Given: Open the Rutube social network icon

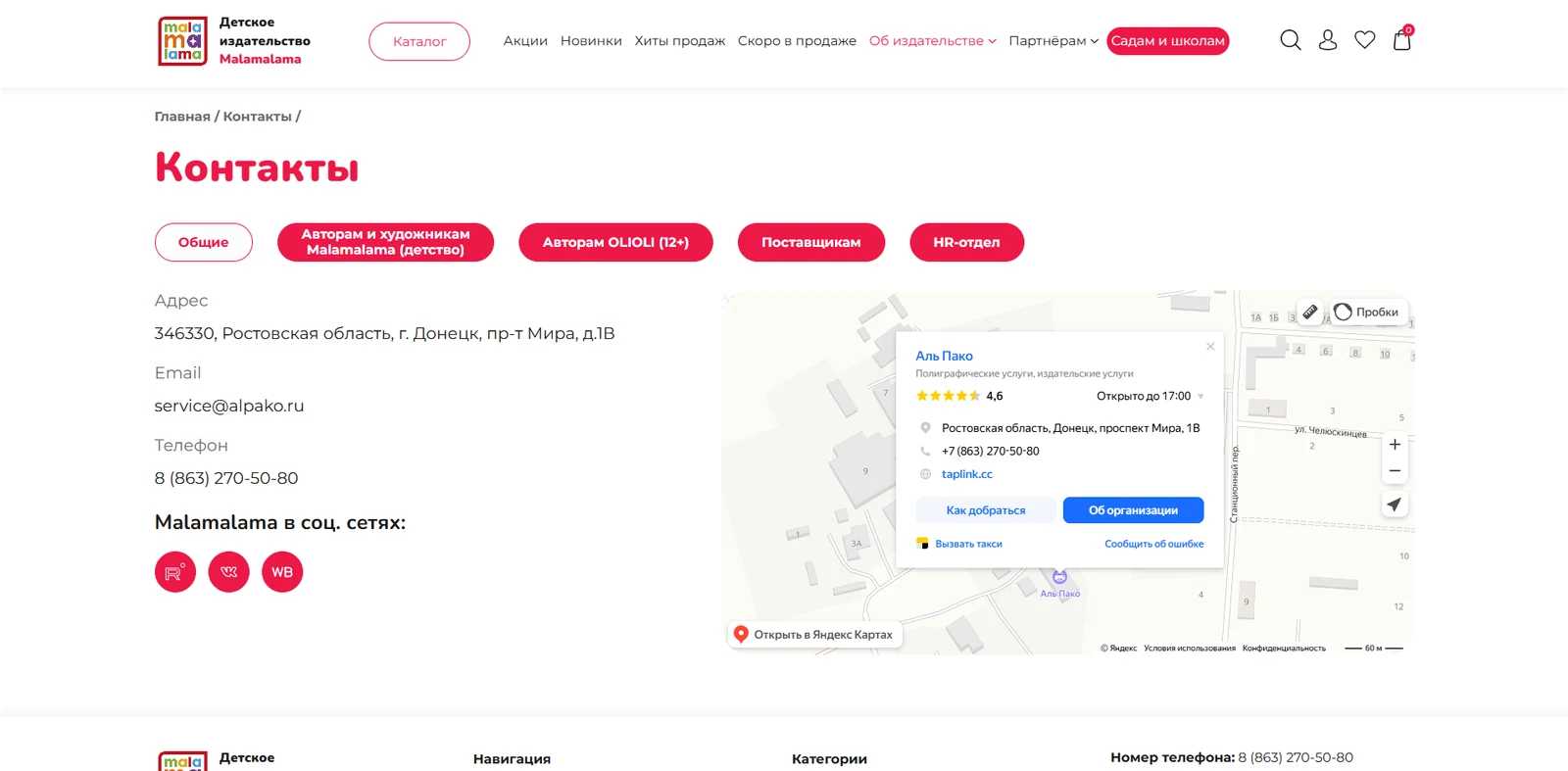Looking at the screenshot, I should [175, 572].
